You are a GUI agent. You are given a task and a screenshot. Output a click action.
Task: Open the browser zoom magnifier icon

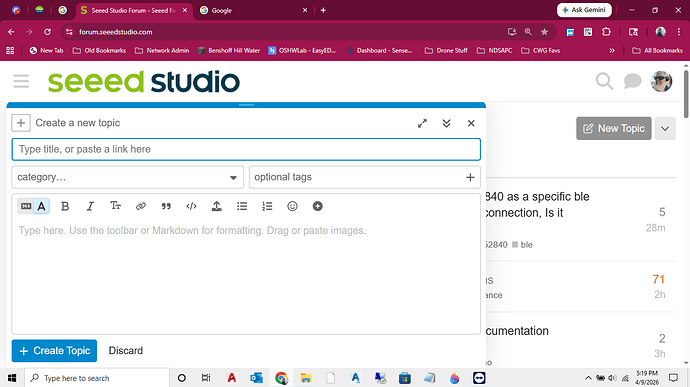(x=528, y=32)
